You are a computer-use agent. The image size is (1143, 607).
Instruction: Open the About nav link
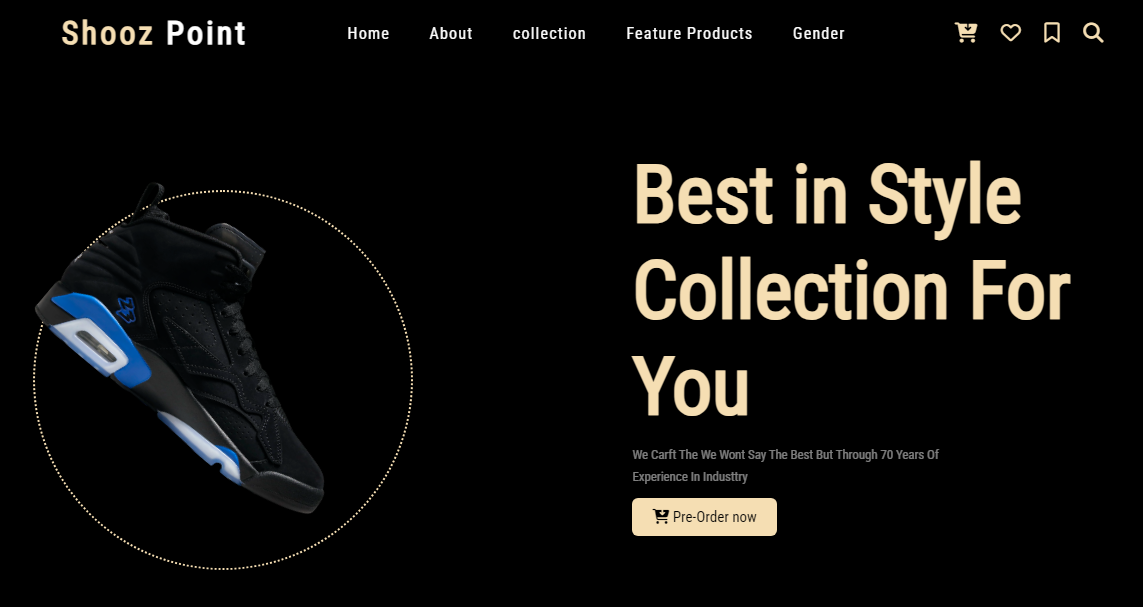pos(450,34)
